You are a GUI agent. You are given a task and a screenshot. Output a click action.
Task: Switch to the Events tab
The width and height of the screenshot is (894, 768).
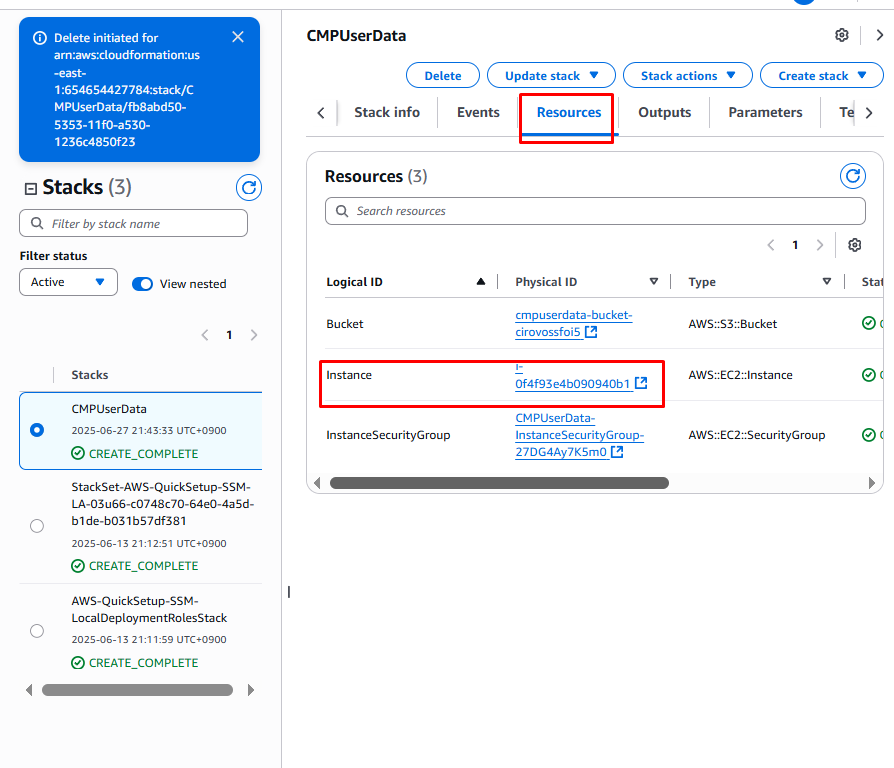(478, 112)
